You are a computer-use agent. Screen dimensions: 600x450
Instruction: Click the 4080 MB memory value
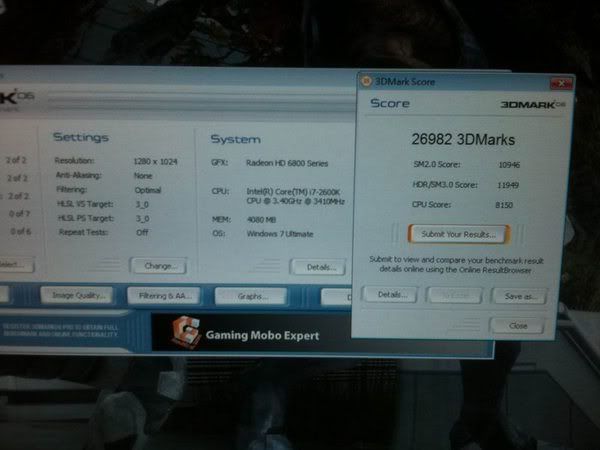click(x=262, y=220)
